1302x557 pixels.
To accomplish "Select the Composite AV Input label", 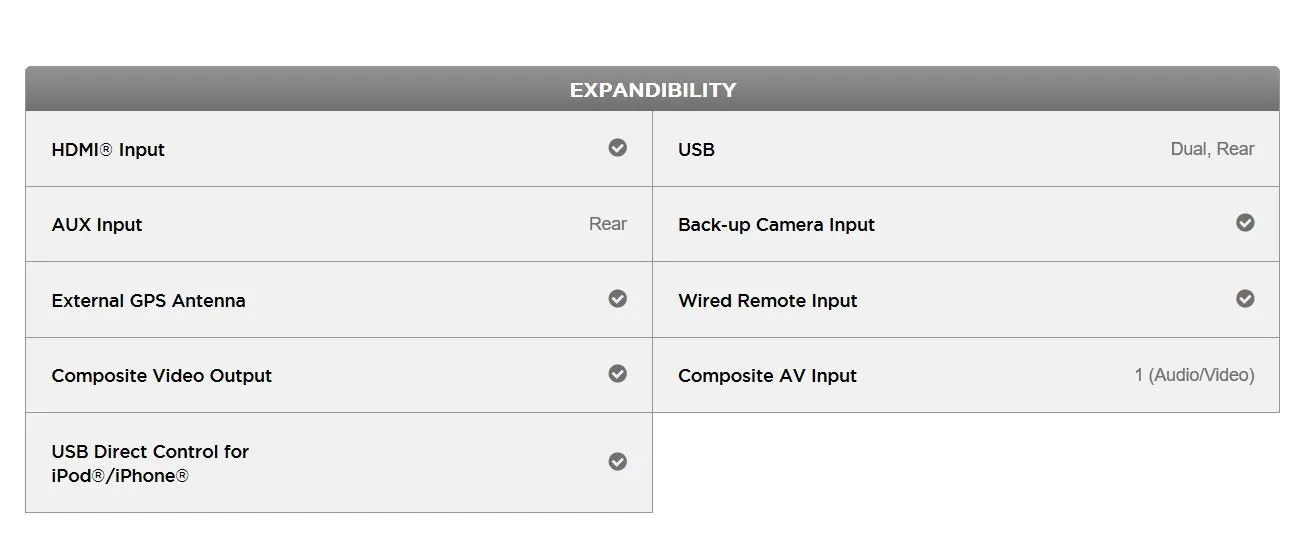I will click(x=767, y=376).
